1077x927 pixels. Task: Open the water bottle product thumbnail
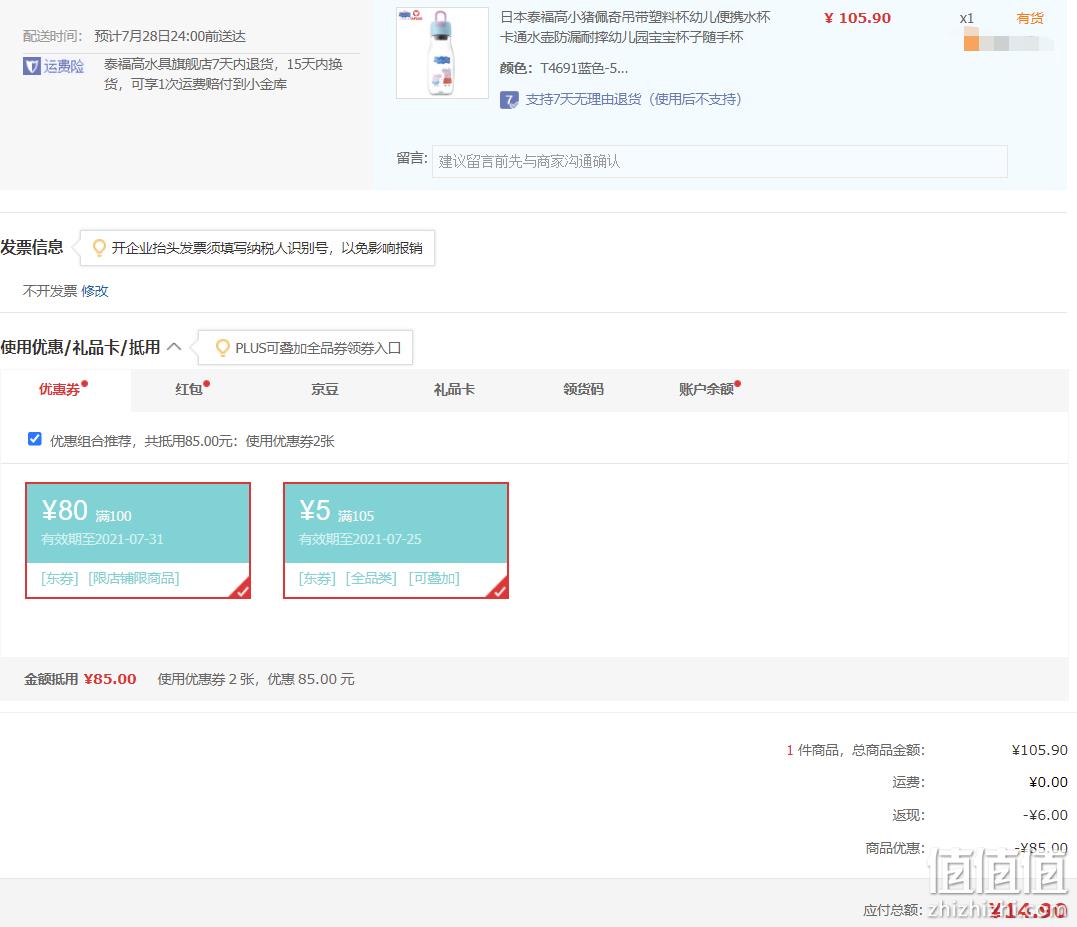442,53
